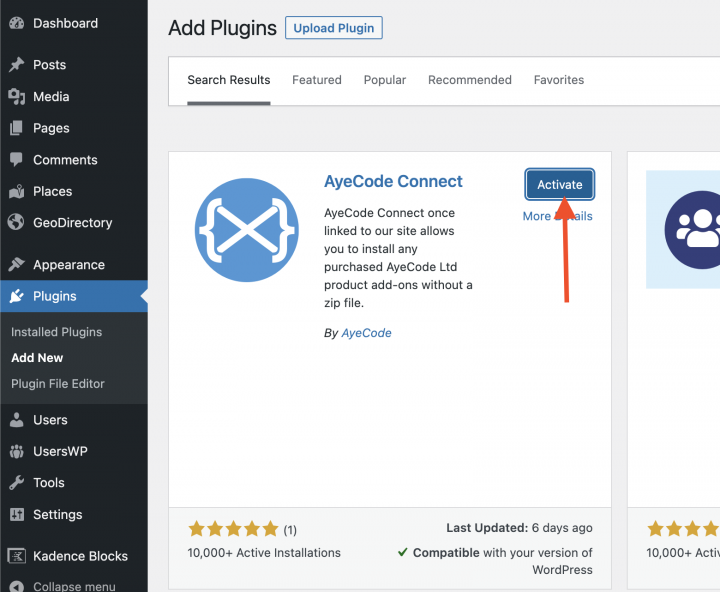Click the GeoDirectory globe icon

pyautogui.click(x=16, y=223)
